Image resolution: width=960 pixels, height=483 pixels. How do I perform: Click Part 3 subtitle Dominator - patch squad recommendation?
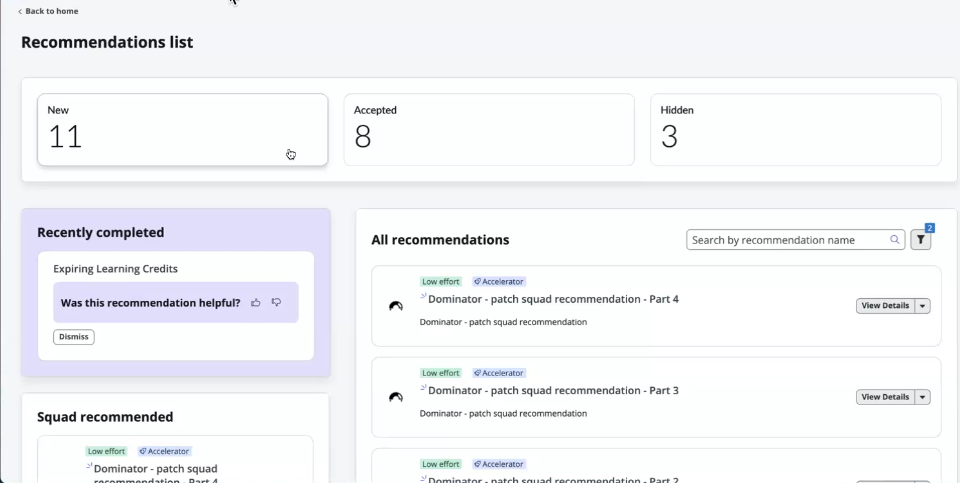(x=503, y=413)
